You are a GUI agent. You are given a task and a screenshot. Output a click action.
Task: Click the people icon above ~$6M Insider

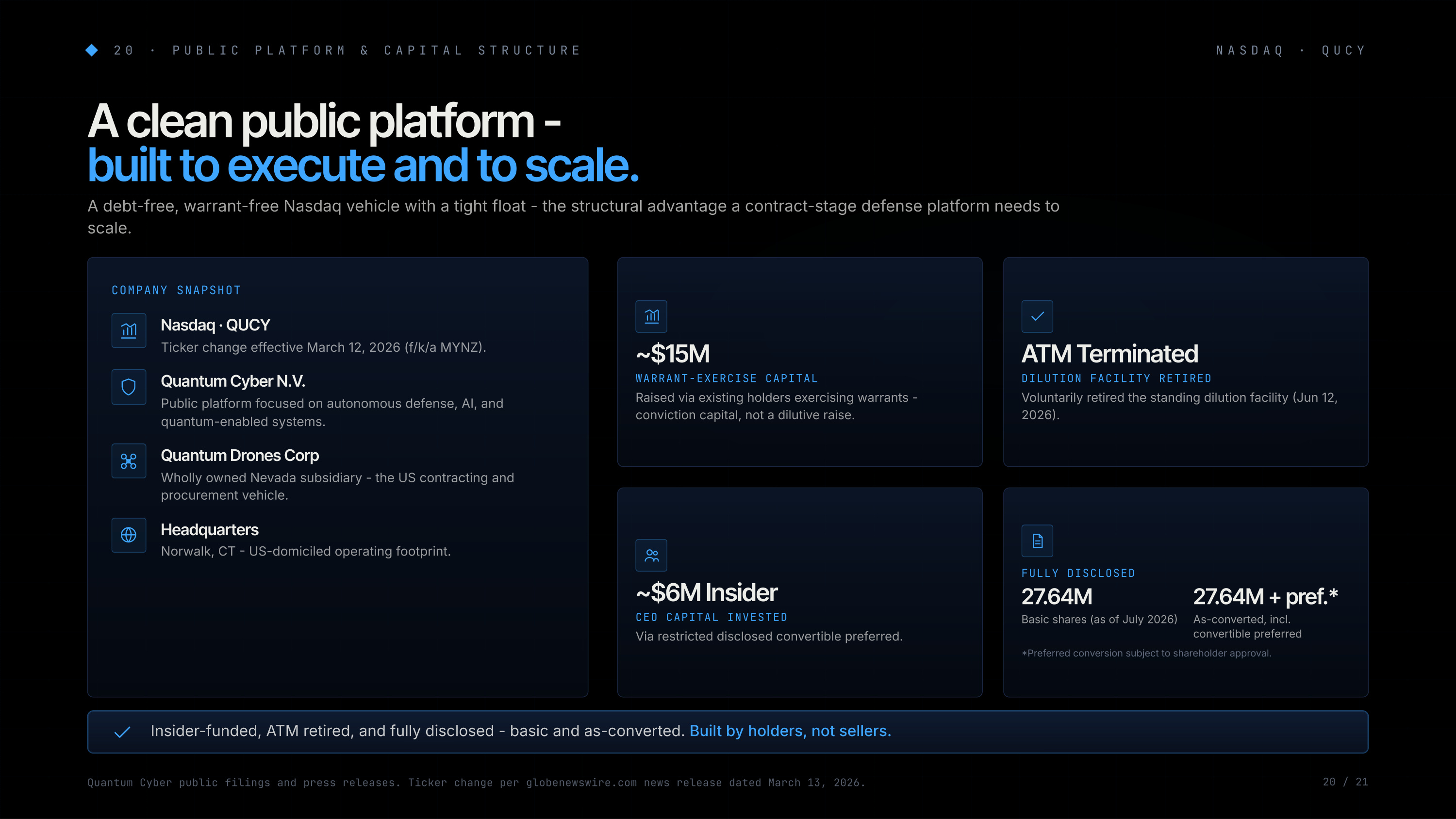point(652,555)
